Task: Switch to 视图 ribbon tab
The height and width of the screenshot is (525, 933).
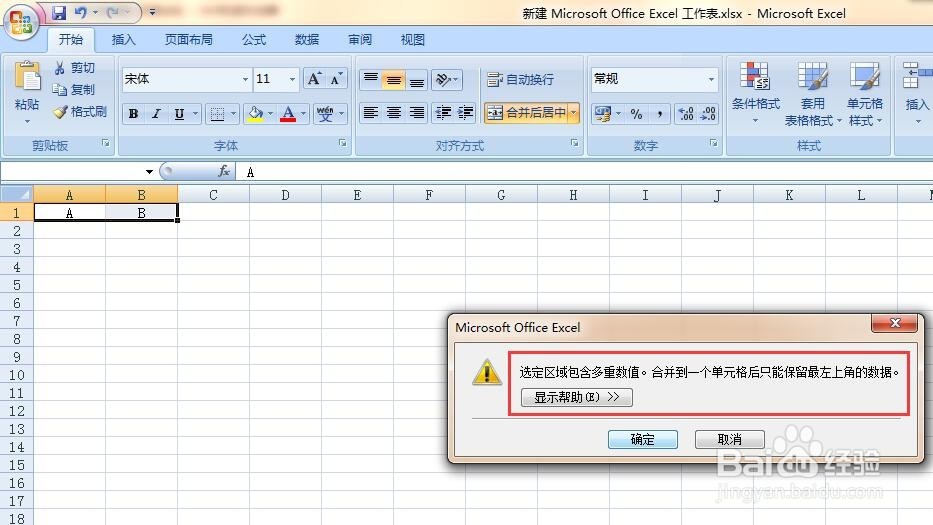Action: tap(413, 40)
